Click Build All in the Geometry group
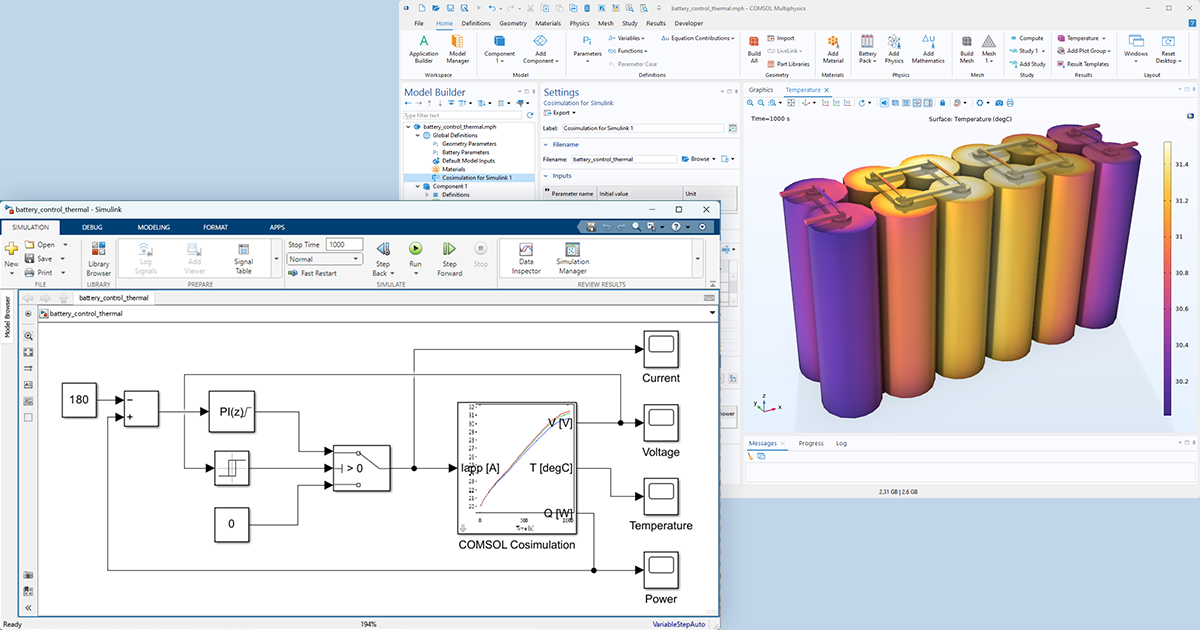This screenshot has height=630, width=1200. [x=754, y=47]
